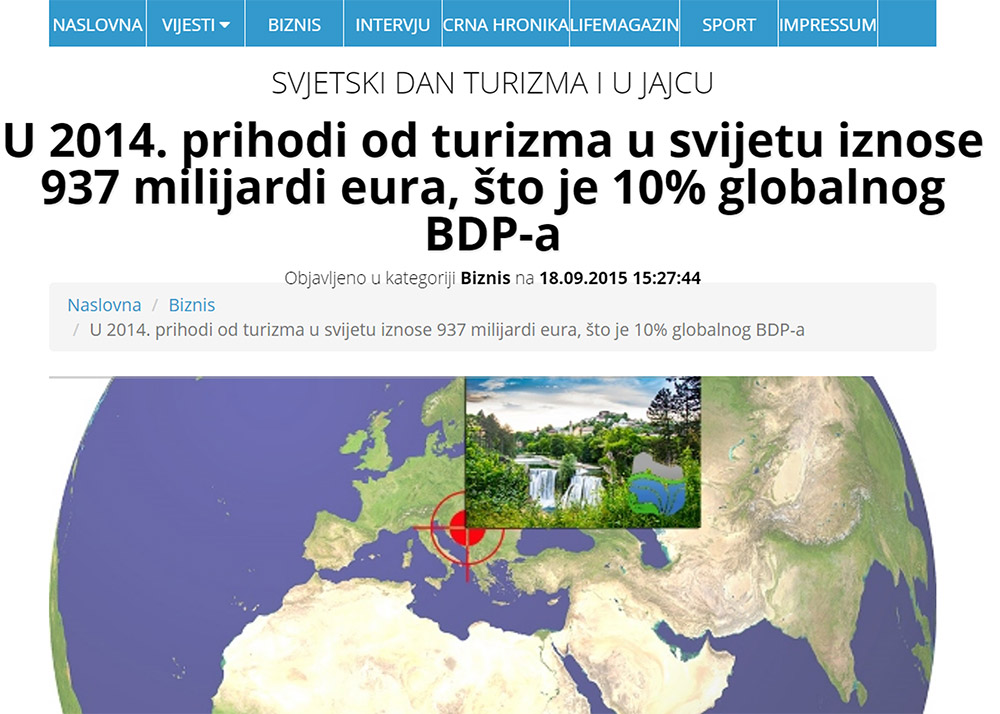Open the CRNA HRONIKA section

[506, 24]
